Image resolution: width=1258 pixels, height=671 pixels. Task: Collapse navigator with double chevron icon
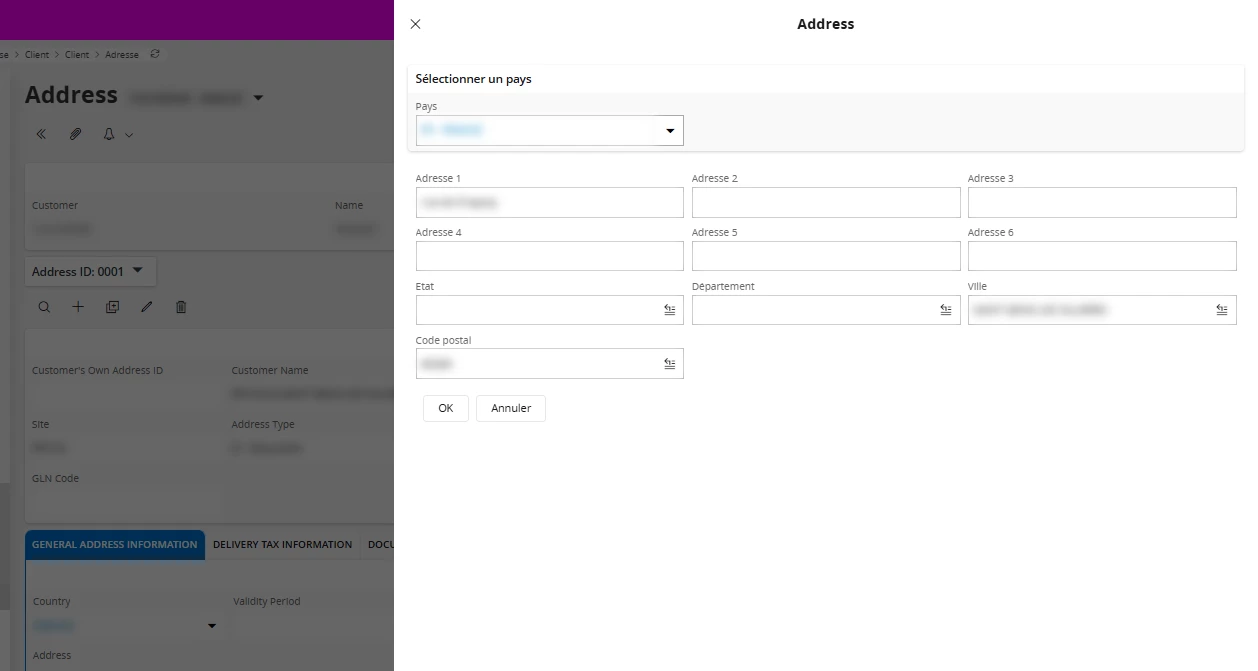[x=41, y=134]
